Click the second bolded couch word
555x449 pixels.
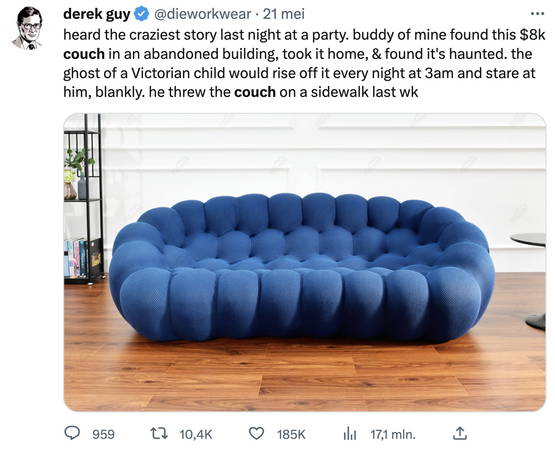pyautogui.click(x=255, y=92)
